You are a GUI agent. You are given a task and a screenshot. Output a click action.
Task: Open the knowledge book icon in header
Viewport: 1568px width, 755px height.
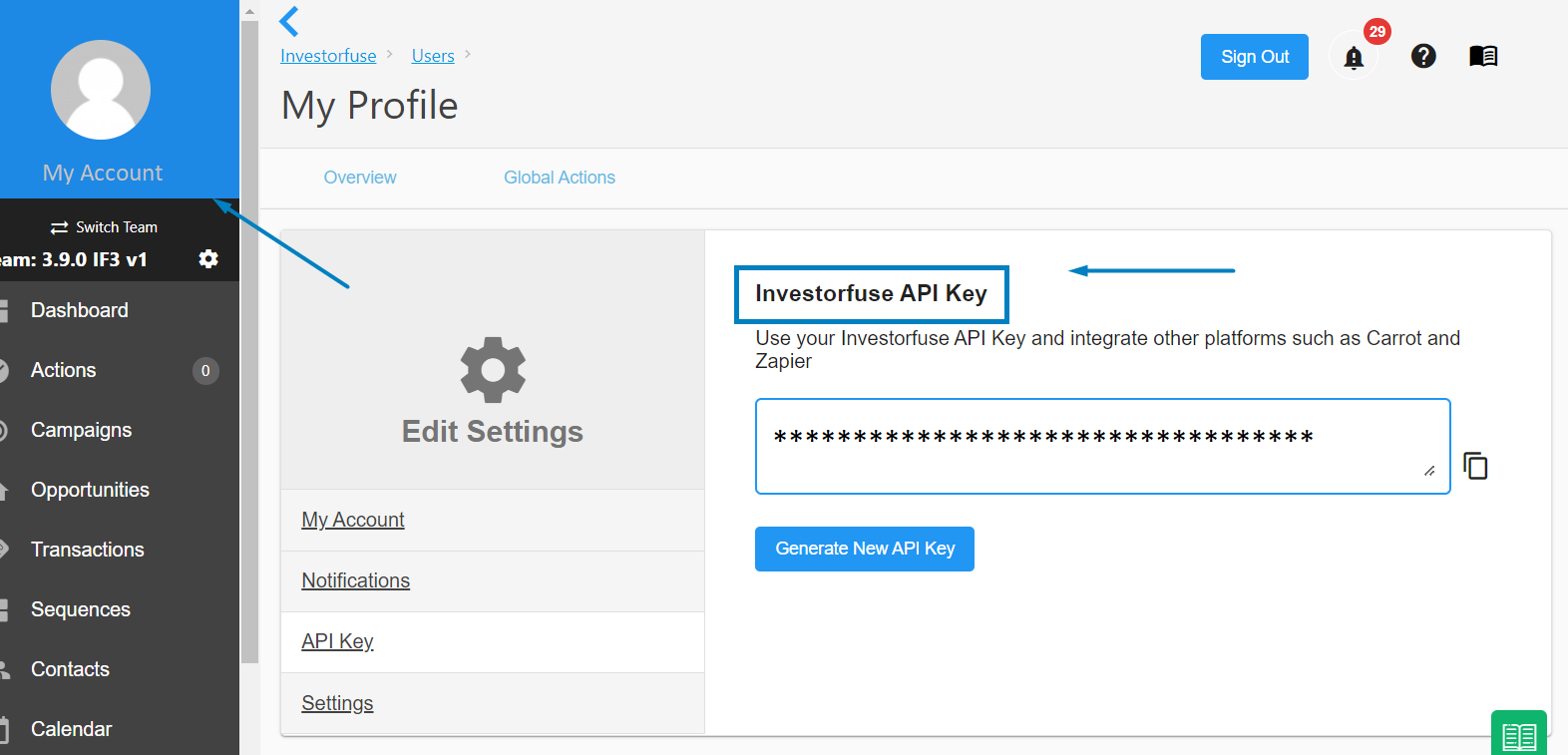[1483, 57]
